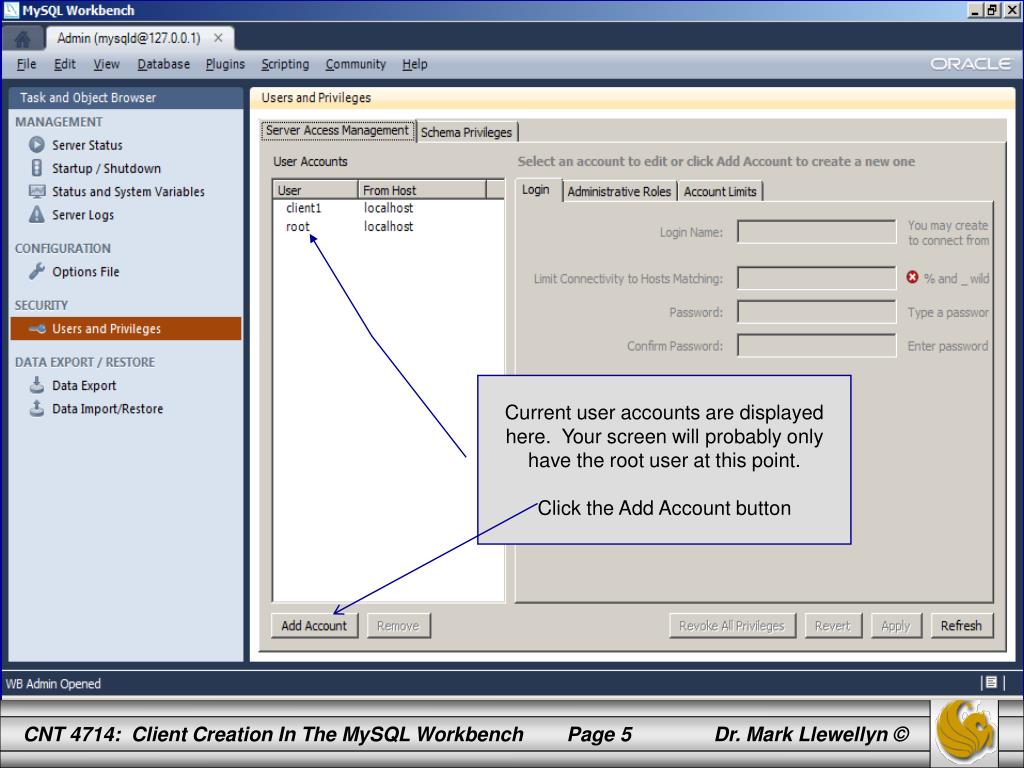This screenshot has height=768, width=1024.
Task: Click the Add Account button
Action: point(314,626)
